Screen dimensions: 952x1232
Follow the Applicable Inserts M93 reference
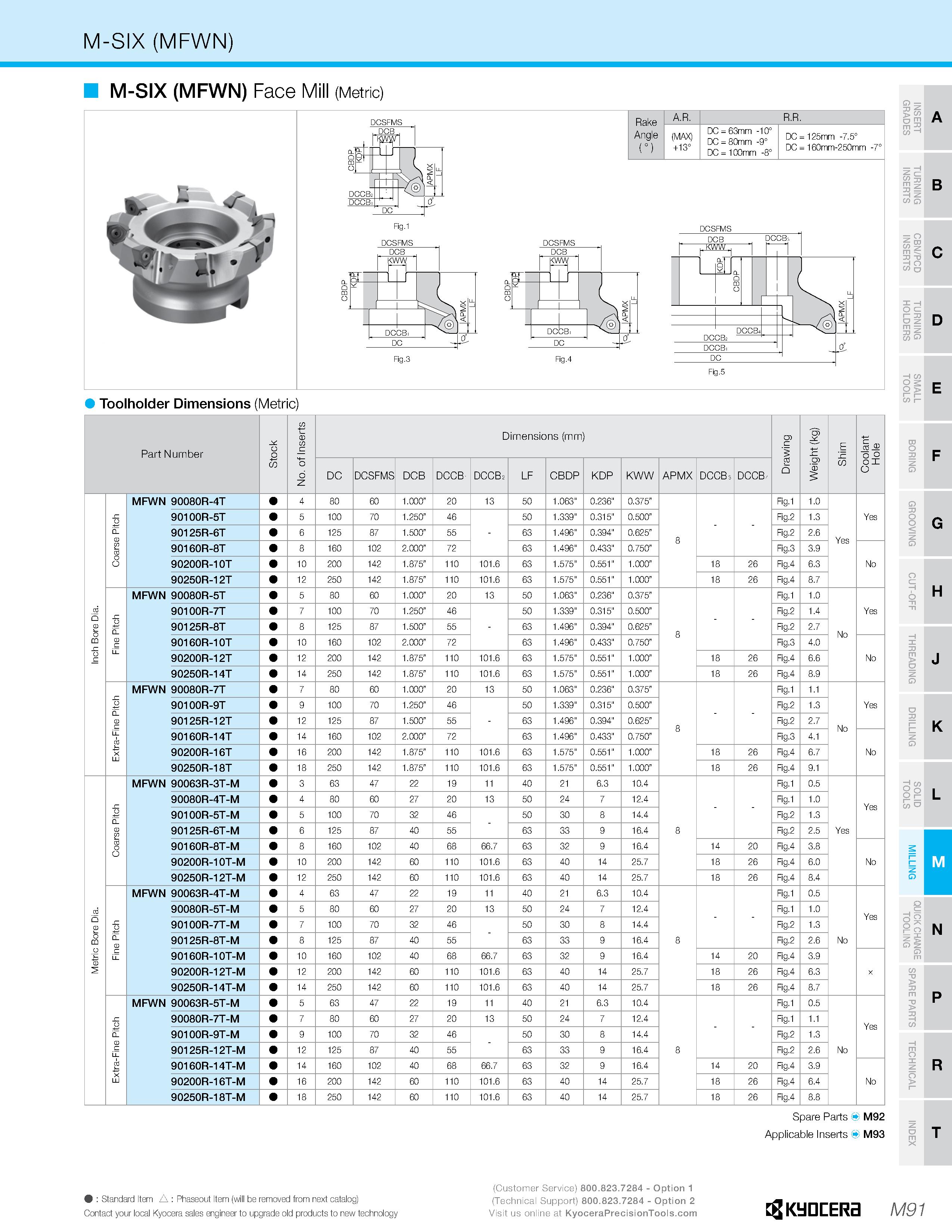[x=825, y=1134]
